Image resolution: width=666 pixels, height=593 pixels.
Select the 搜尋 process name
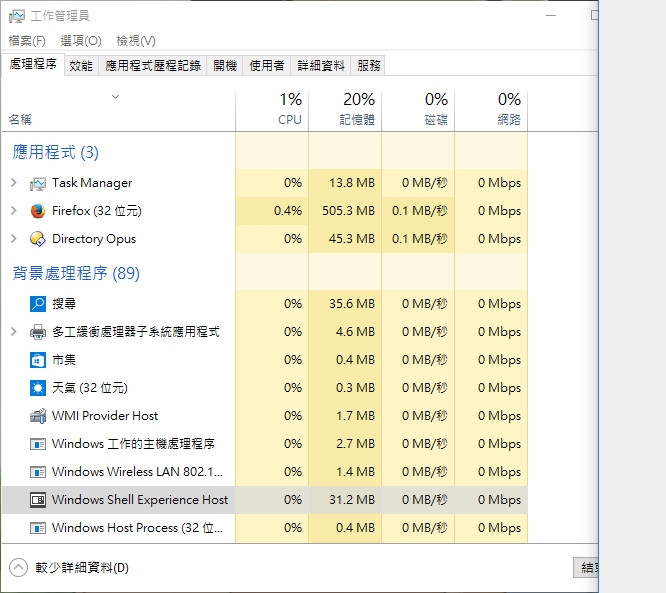click(x=64, y=304)
